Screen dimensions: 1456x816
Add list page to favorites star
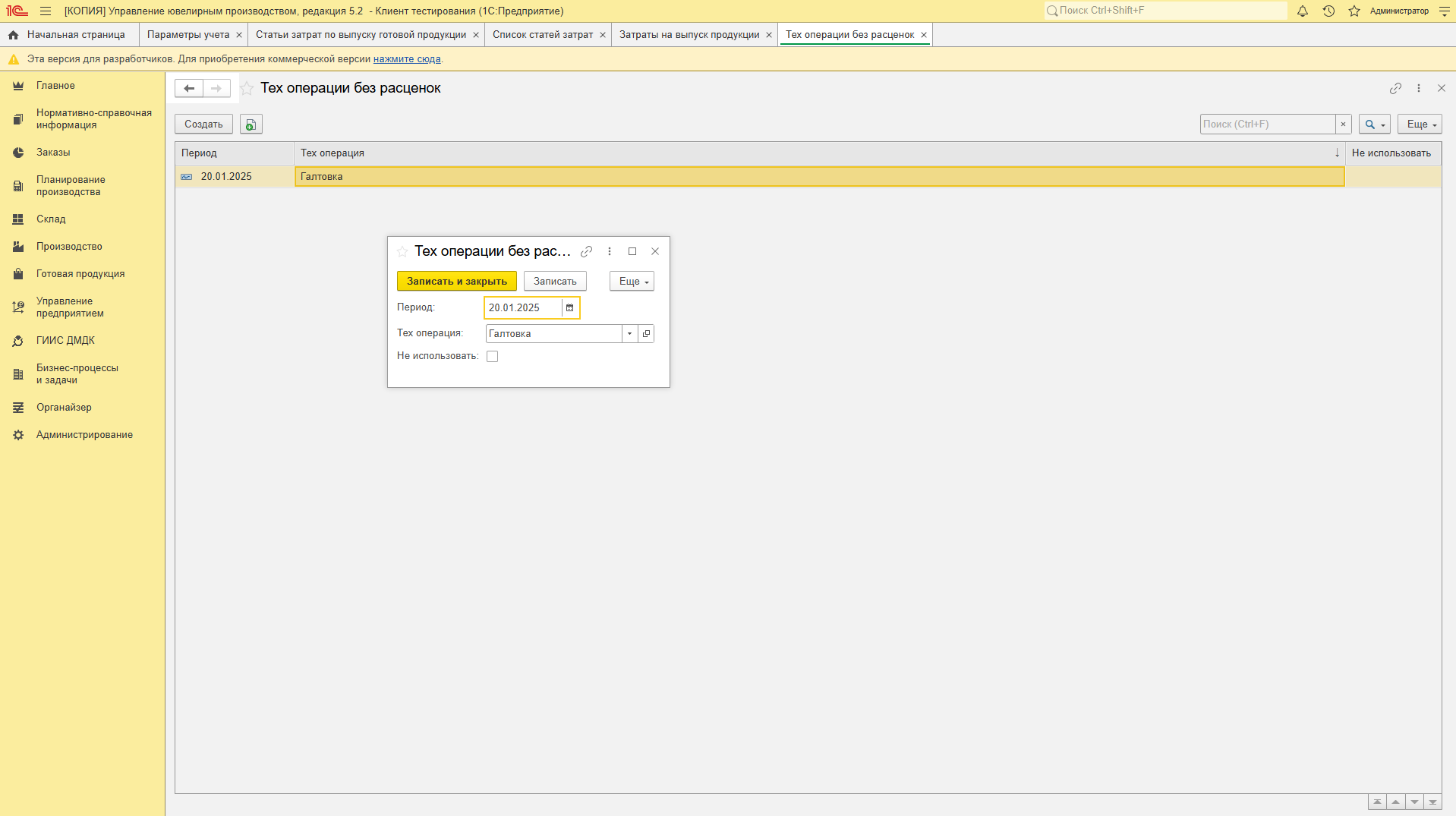[247, 89]
